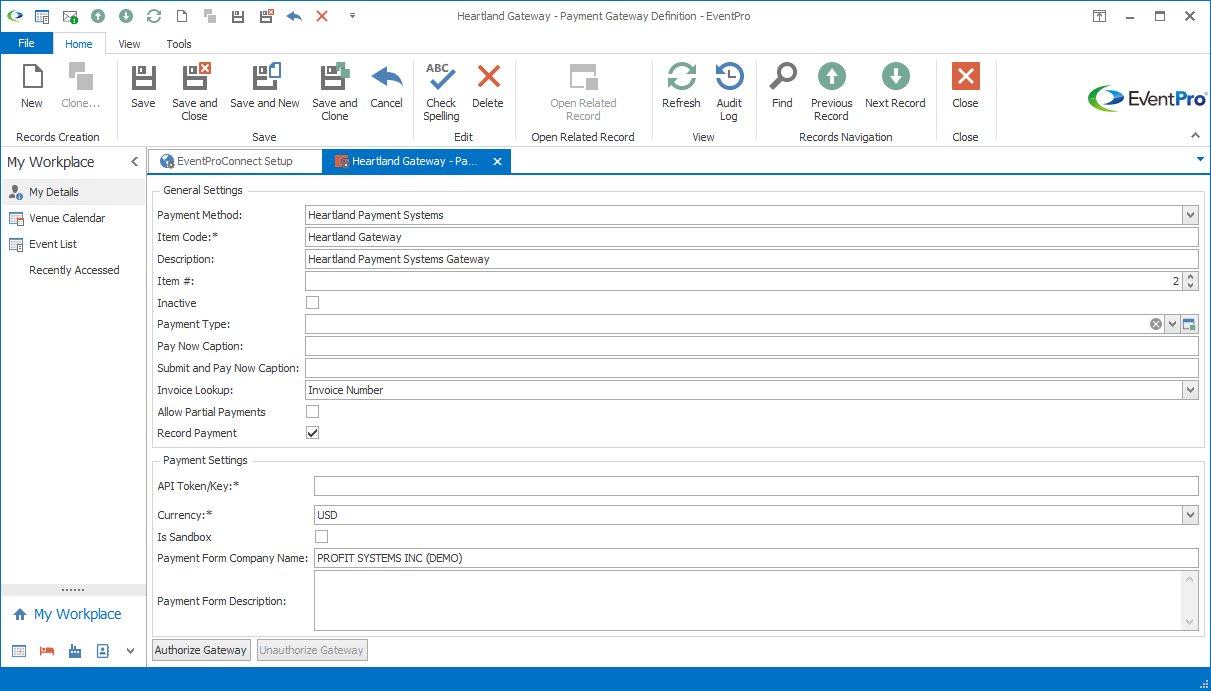Screen dimensions: 1211x691
Task: Click the Pay Now Caption field
Action: [x=751, y=346]
